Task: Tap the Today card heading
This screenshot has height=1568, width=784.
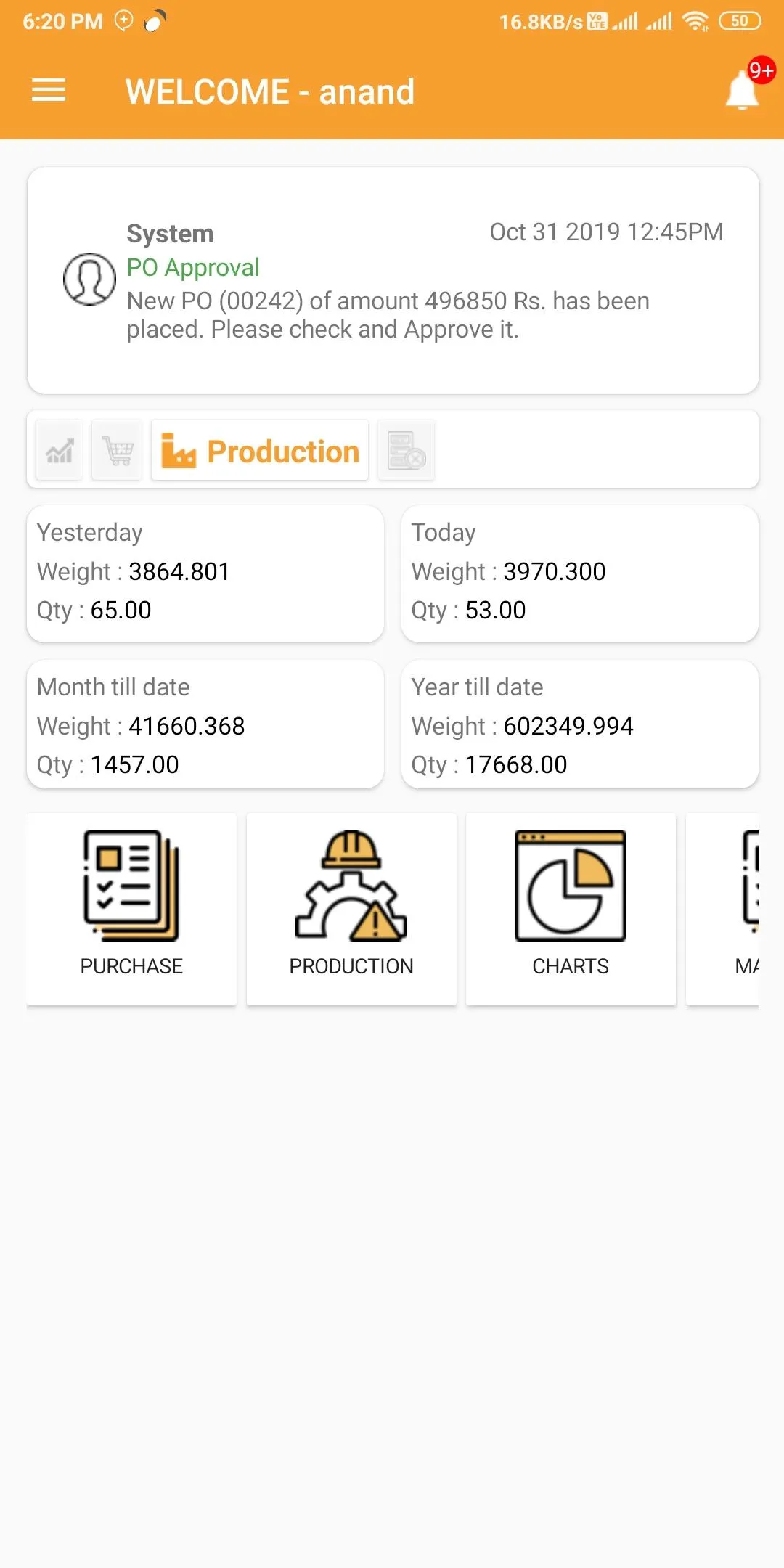Action: tap(444, 533)
